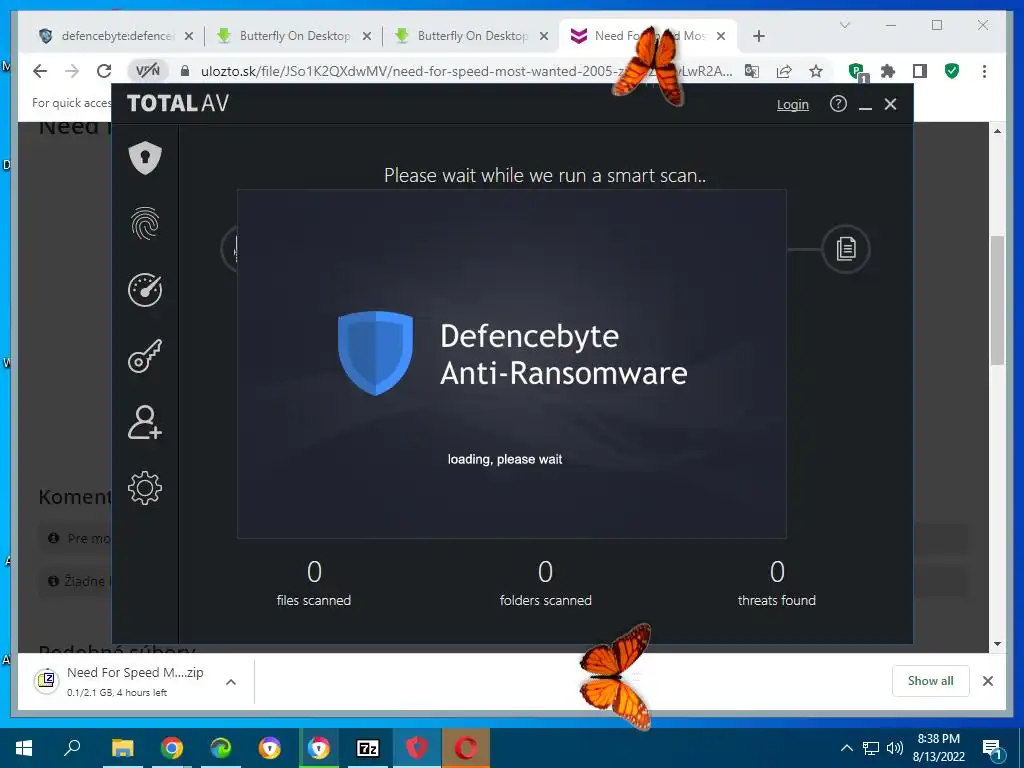Show hidden system tray icons
Image resolution: width=1024 pixels, height=768 pixels.
tap(846, 748)
